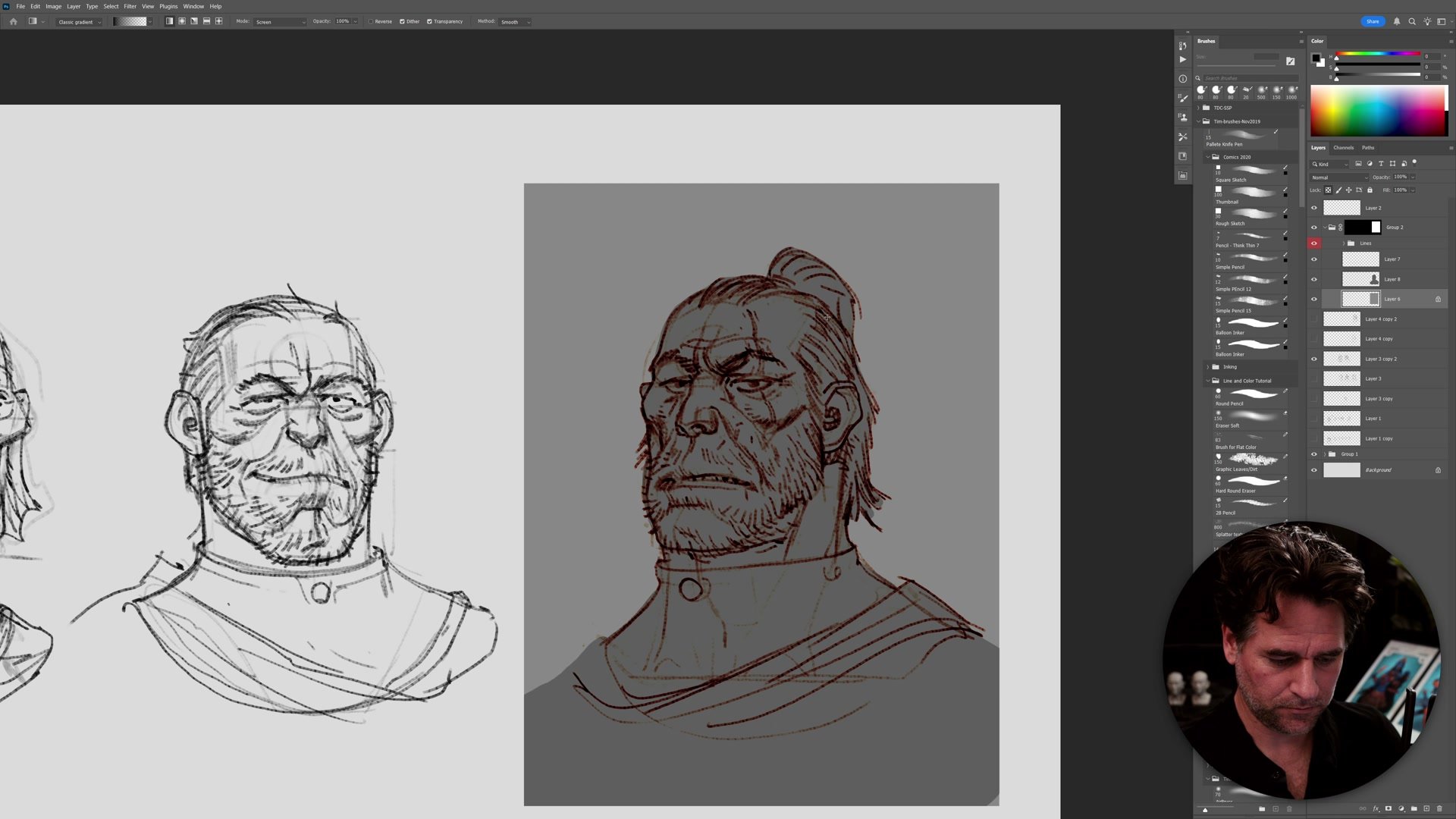Click the Share button
The width and height of the screenshot is (1456, 819).
click(x=1373, y=21)
